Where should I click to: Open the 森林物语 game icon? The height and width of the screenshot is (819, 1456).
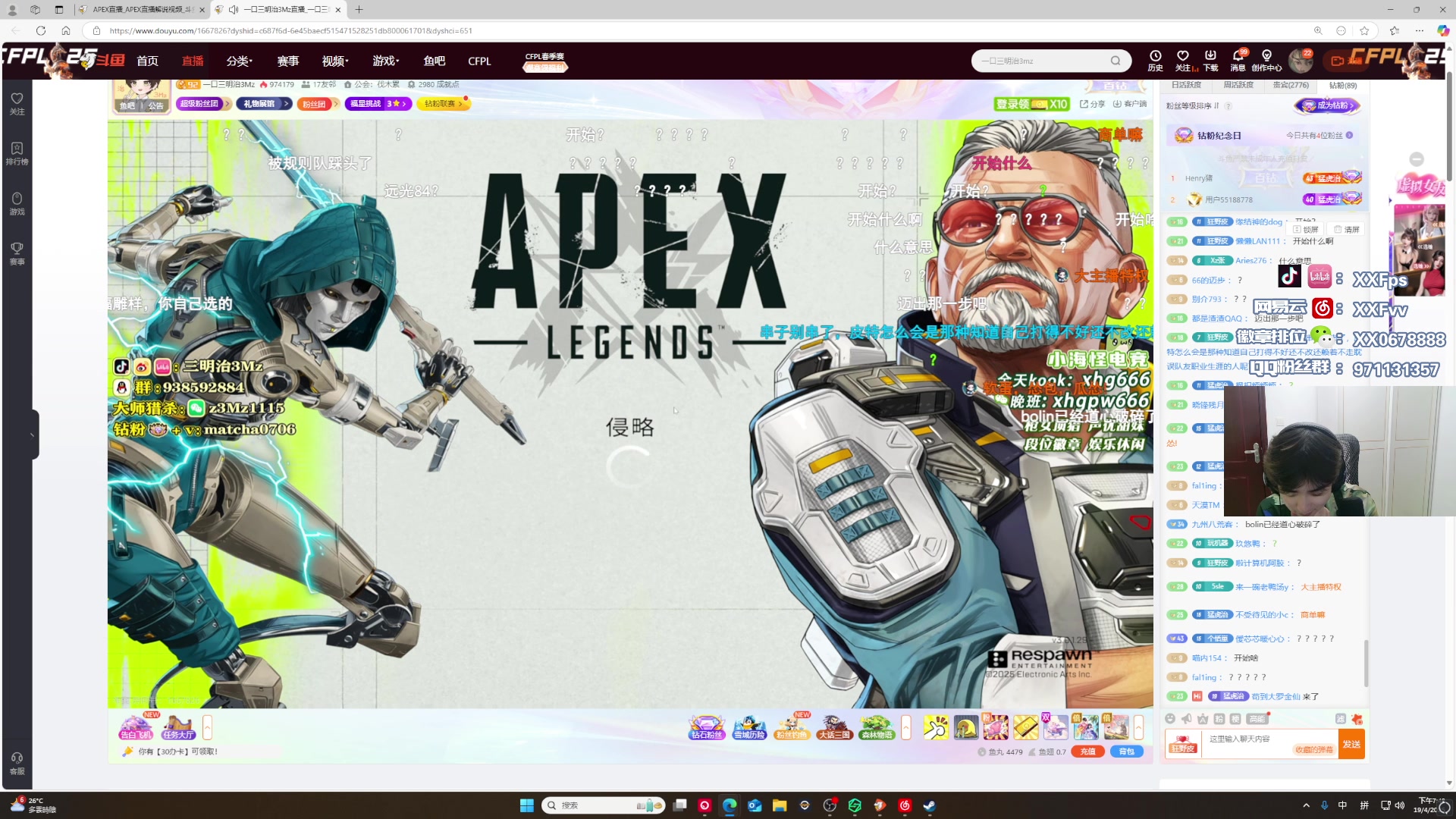[x=877, y=727]
